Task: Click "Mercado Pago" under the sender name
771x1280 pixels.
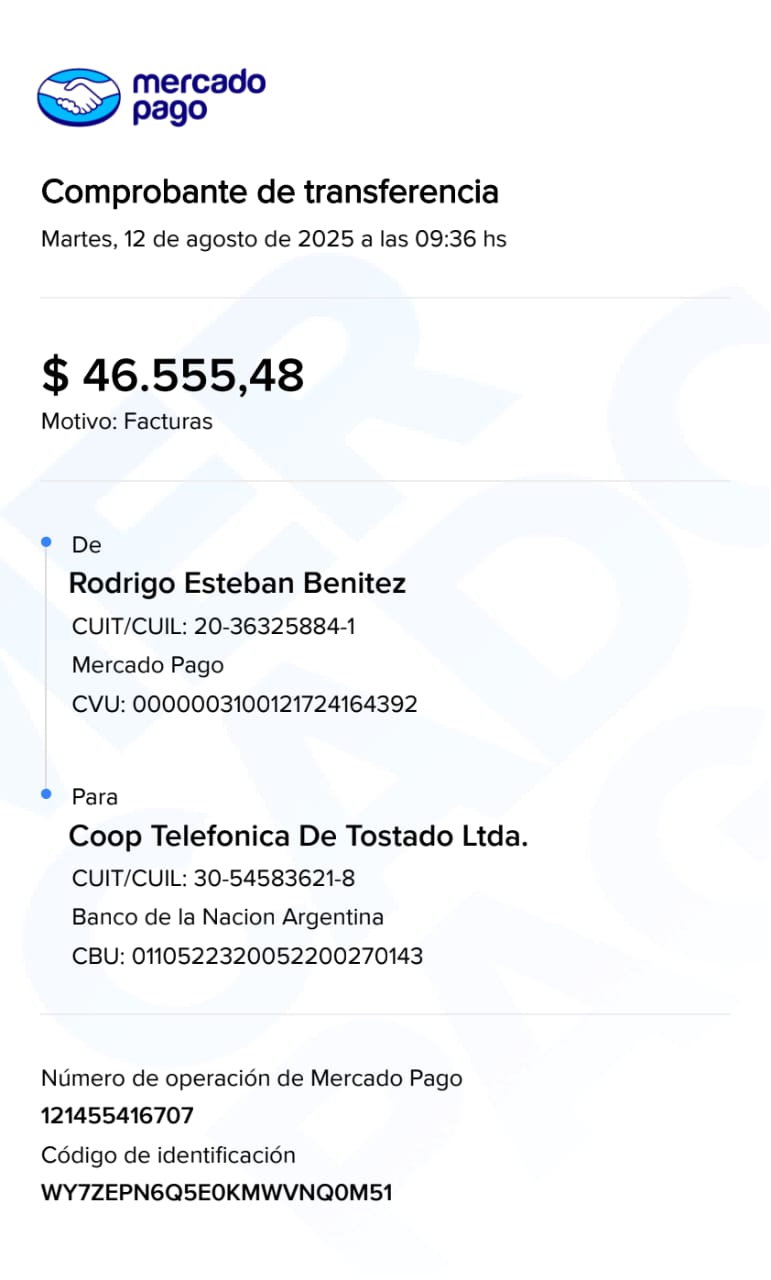Action: pyautogui.click(x=148, y=665)
